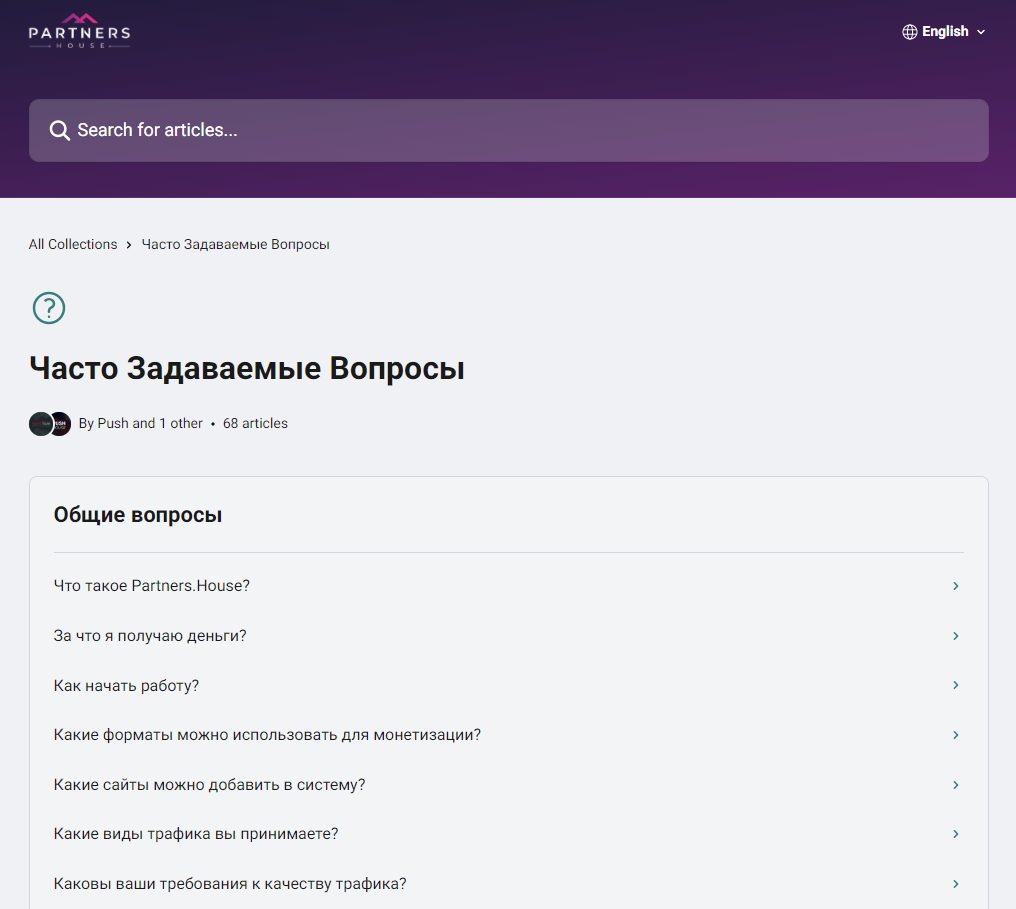Click the left dark author avatar
Viewport: 1016px width, 909px height.
(x=40, y=424)
